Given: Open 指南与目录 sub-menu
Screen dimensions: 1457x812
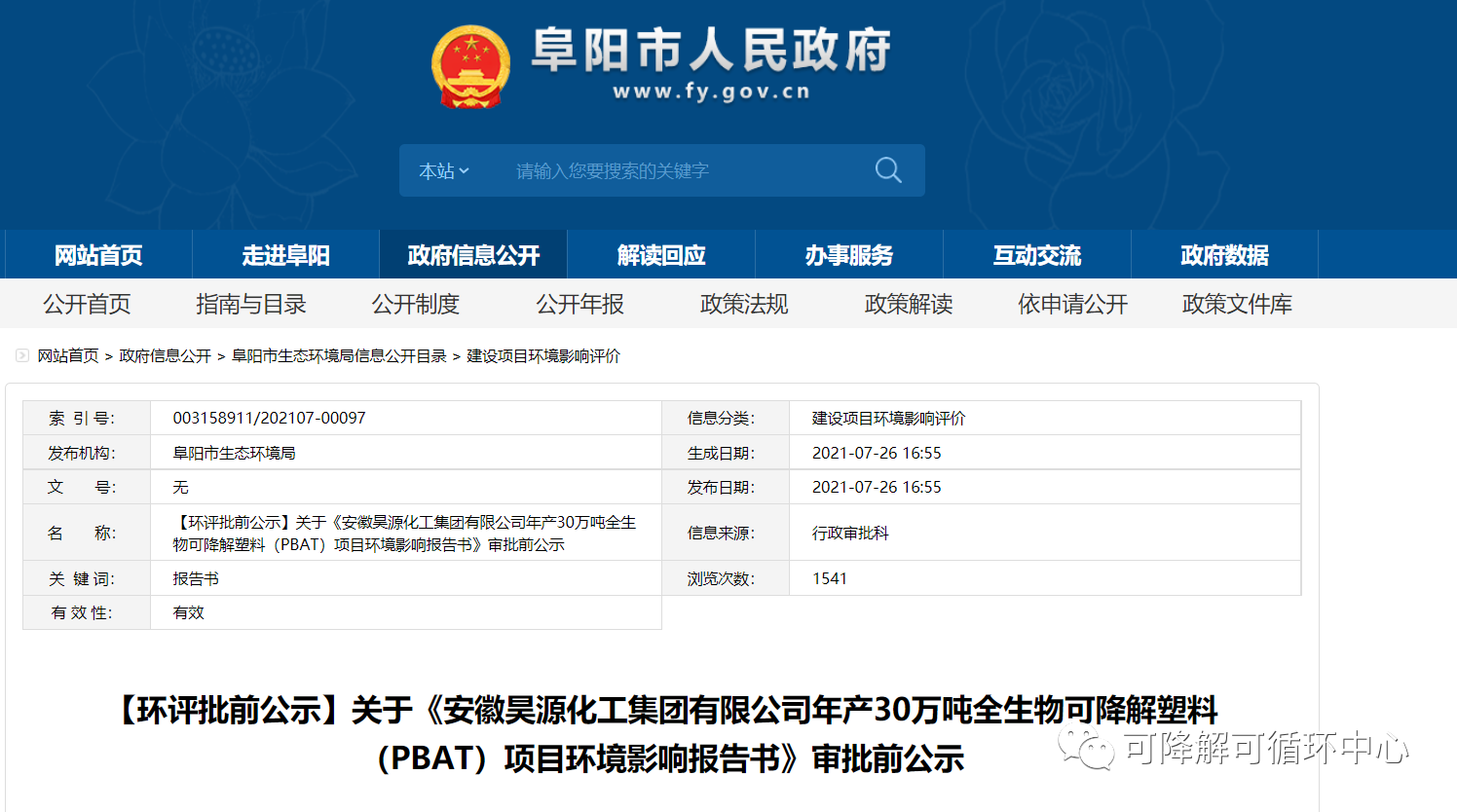Looking at the screenshot, I should pyautogui.click(x=251, y=304).
